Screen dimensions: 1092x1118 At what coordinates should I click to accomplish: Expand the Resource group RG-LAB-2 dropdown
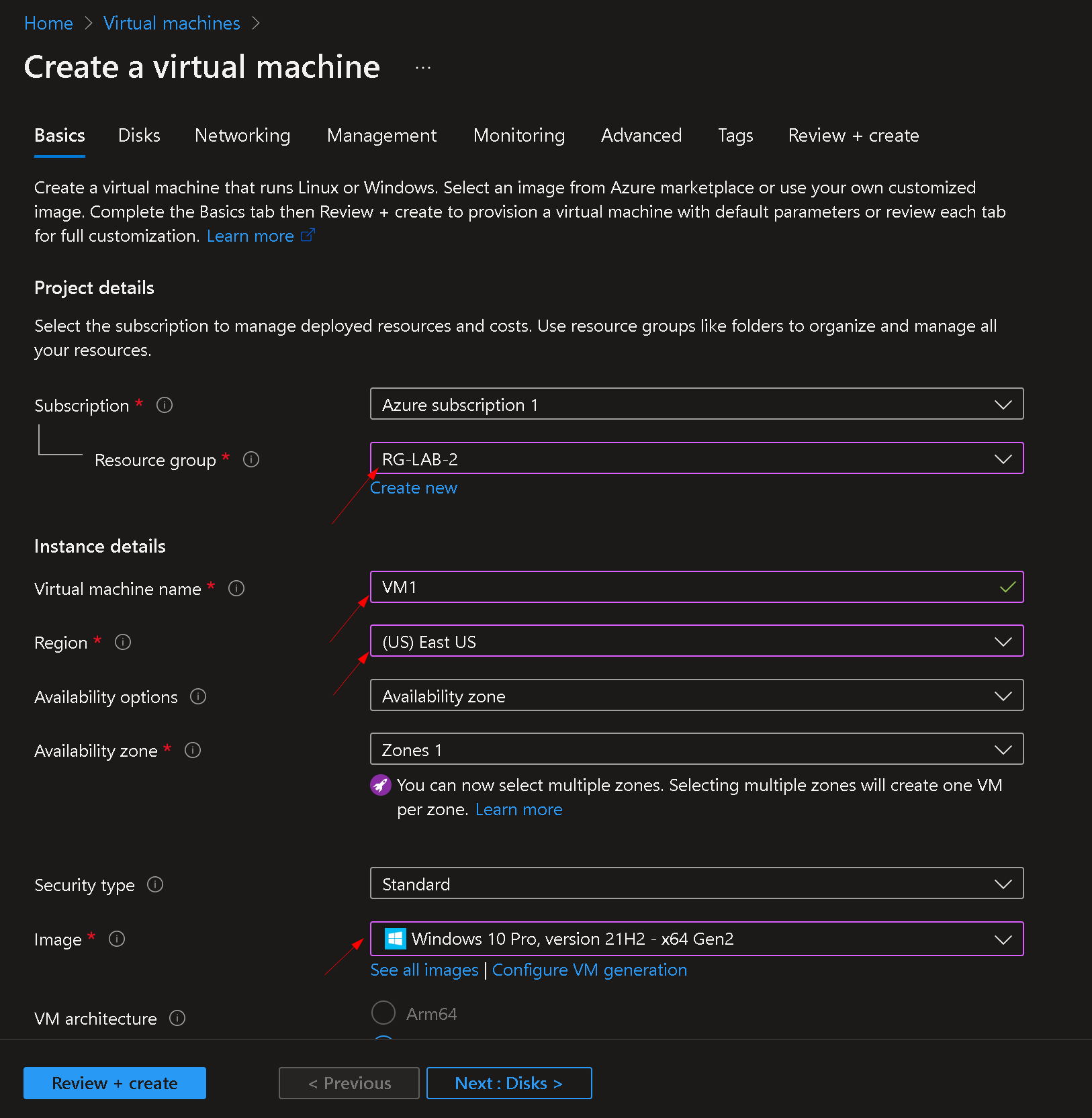pos(696,459)
